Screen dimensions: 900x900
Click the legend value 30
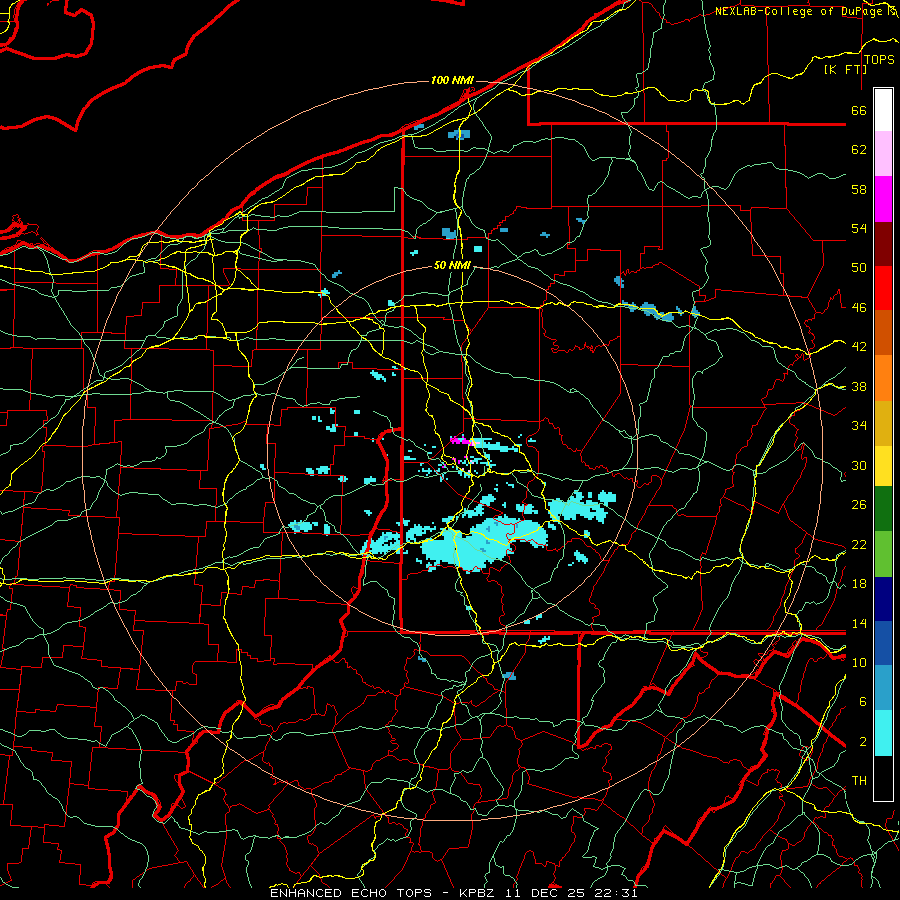pos(859,465)
